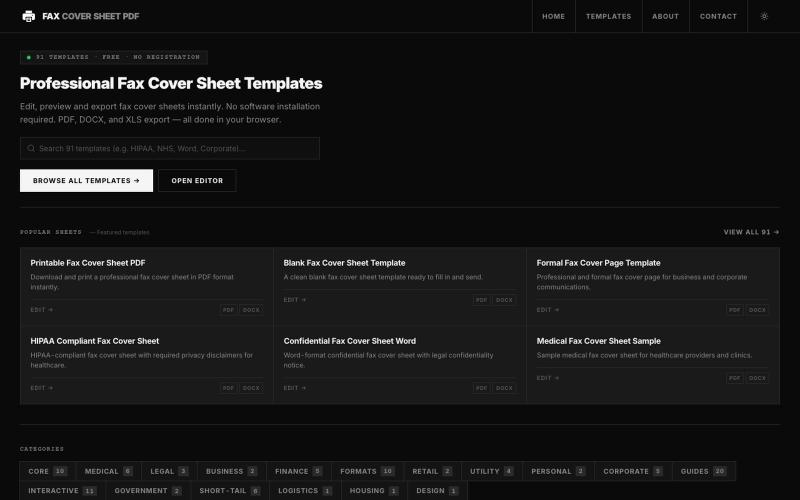Select the Corporate category chip

(633, 471)
